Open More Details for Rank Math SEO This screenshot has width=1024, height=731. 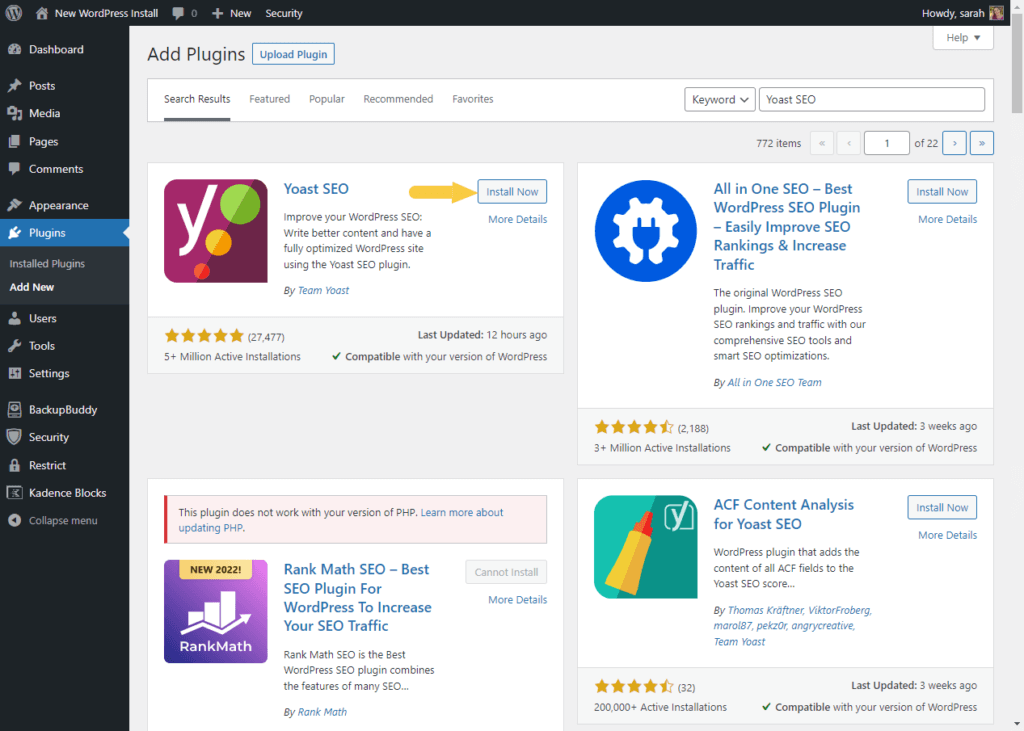point(517,600)
